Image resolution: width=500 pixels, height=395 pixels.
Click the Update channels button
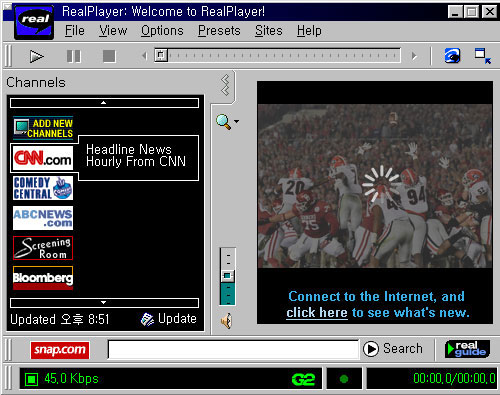[x=169, y=319]
